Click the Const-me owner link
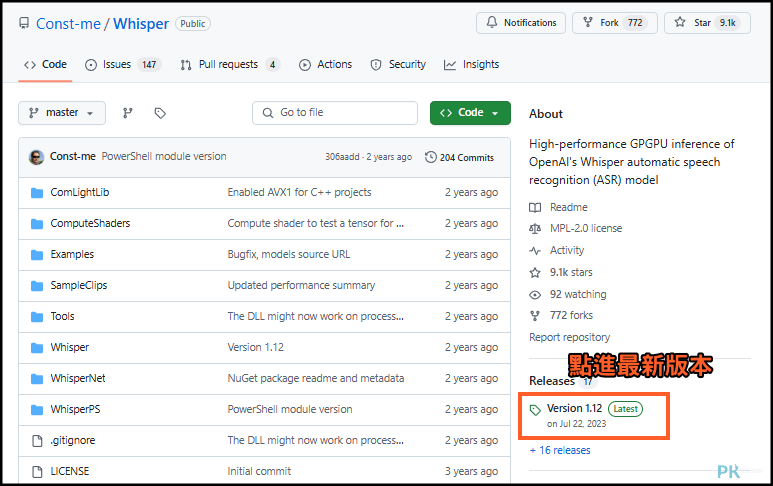Image resolution: width=773 pixels, height=486 pixels. pyautogui.click(x=69, y=24)
